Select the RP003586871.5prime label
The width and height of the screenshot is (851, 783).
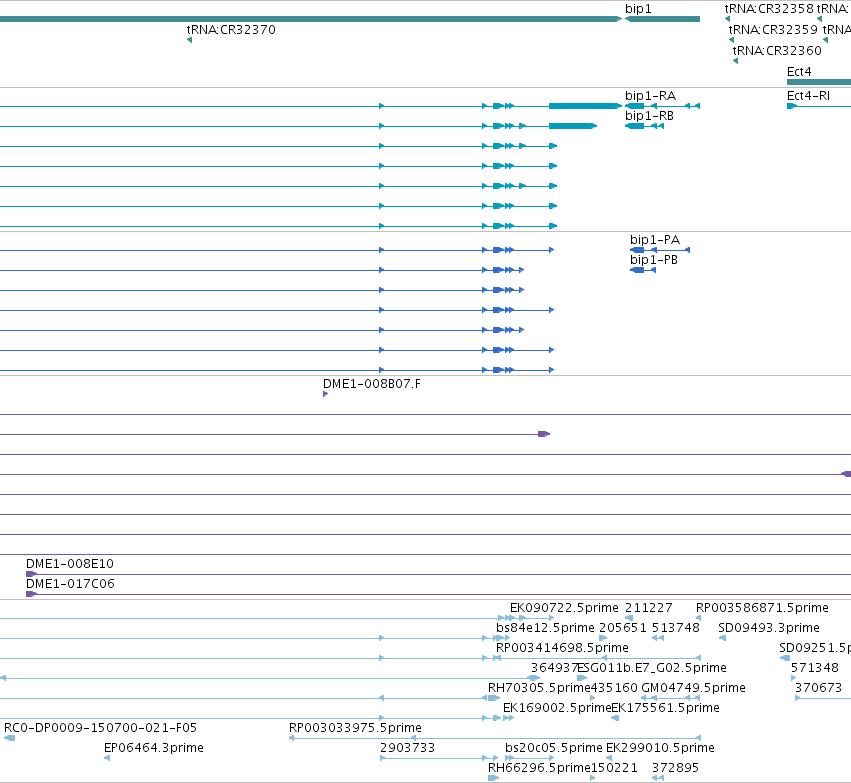(762, 607)
